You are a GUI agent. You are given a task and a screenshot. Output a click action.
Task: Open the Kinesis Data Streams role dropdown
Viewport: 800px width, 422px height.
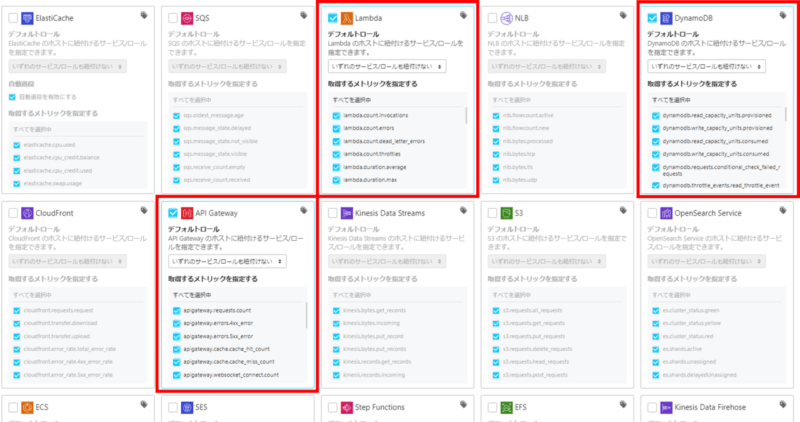(387, 261)
